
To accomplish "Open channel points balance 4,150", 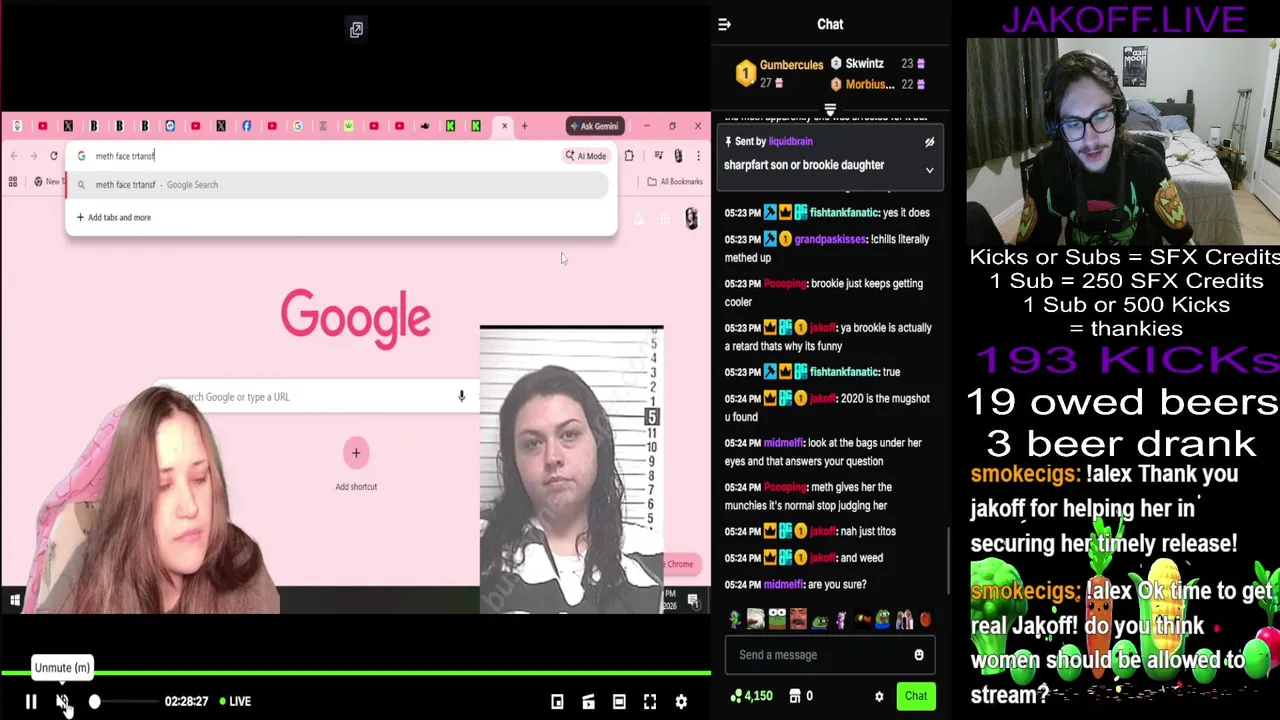I will click(x=752, y=696).
